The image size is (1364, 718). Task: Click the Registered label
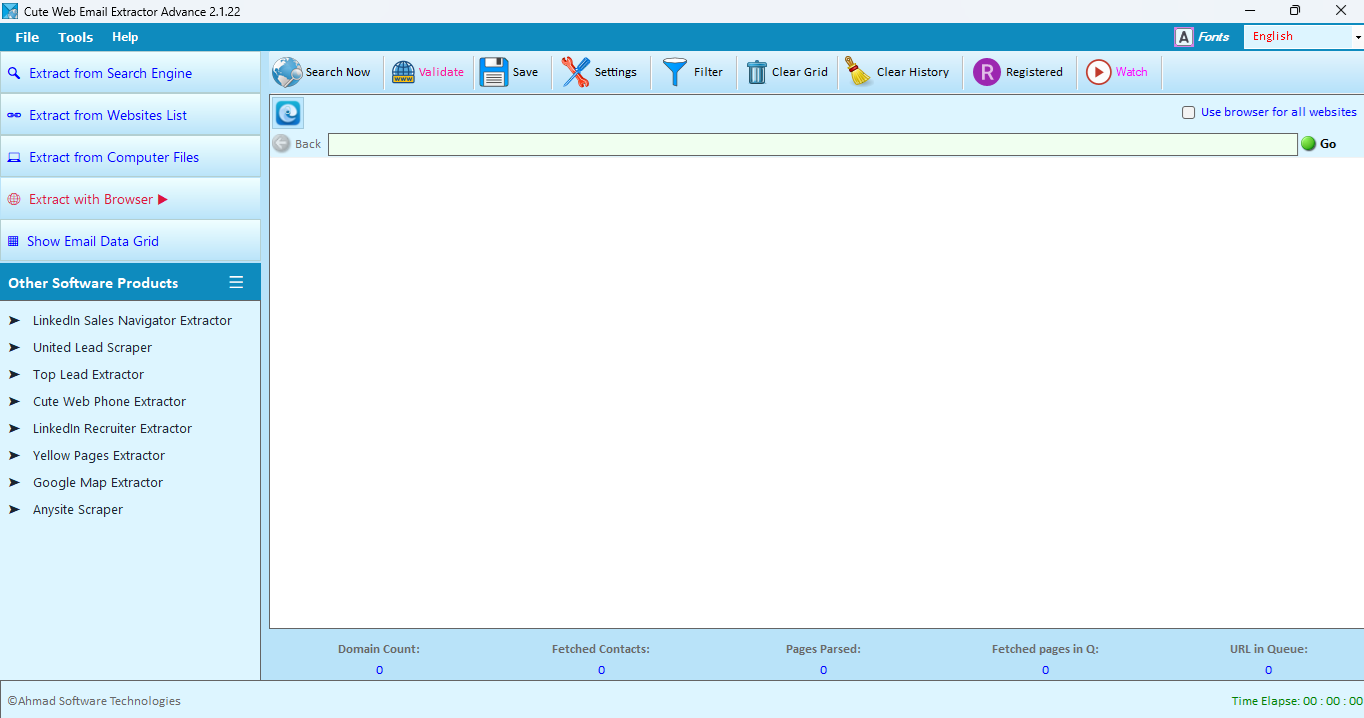pos(1034,72)
